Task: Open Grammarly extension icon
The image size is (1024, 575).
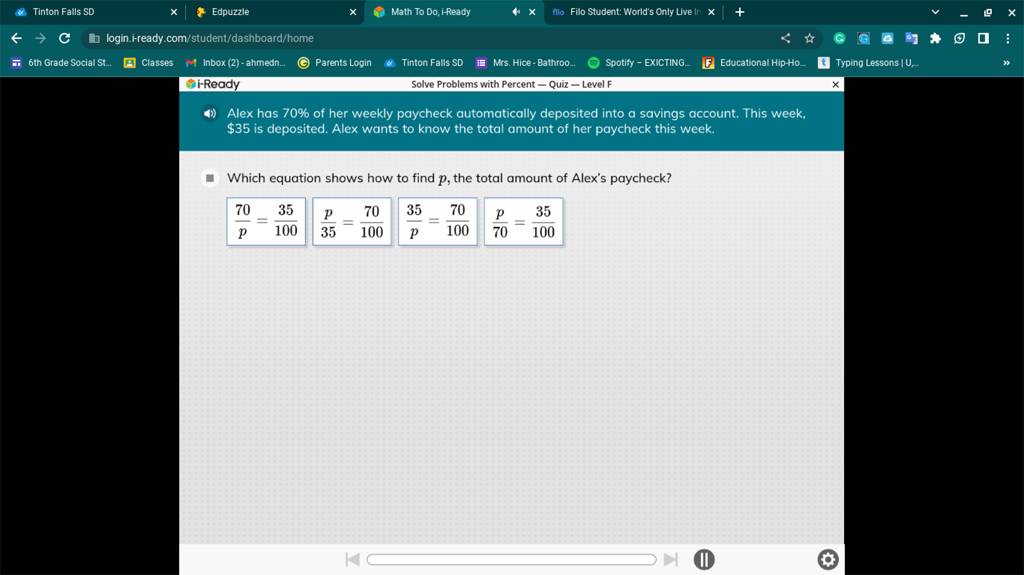Action: (x=839, y=38)
